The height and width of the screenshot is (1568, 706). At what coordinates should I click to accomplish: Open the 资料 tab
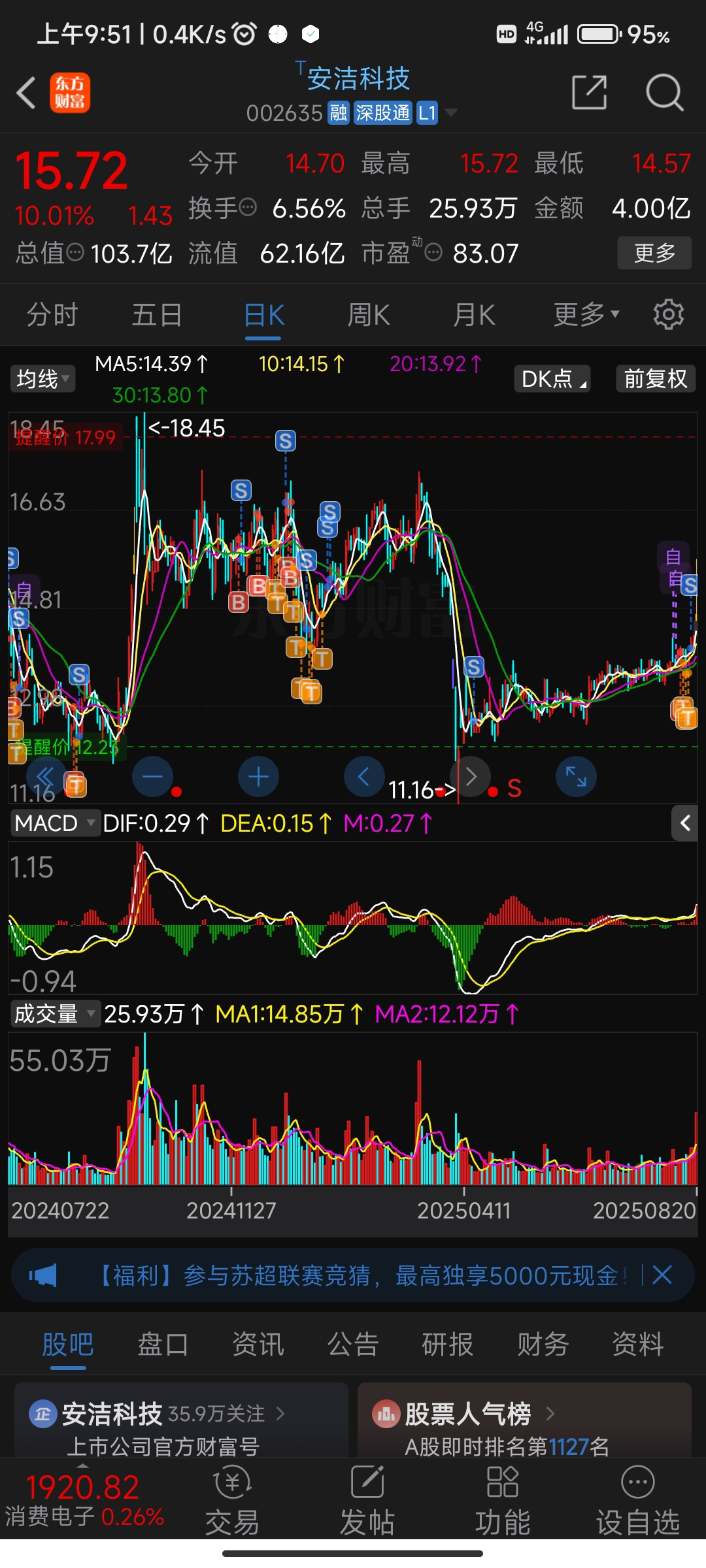click(x=638, y=1345)
